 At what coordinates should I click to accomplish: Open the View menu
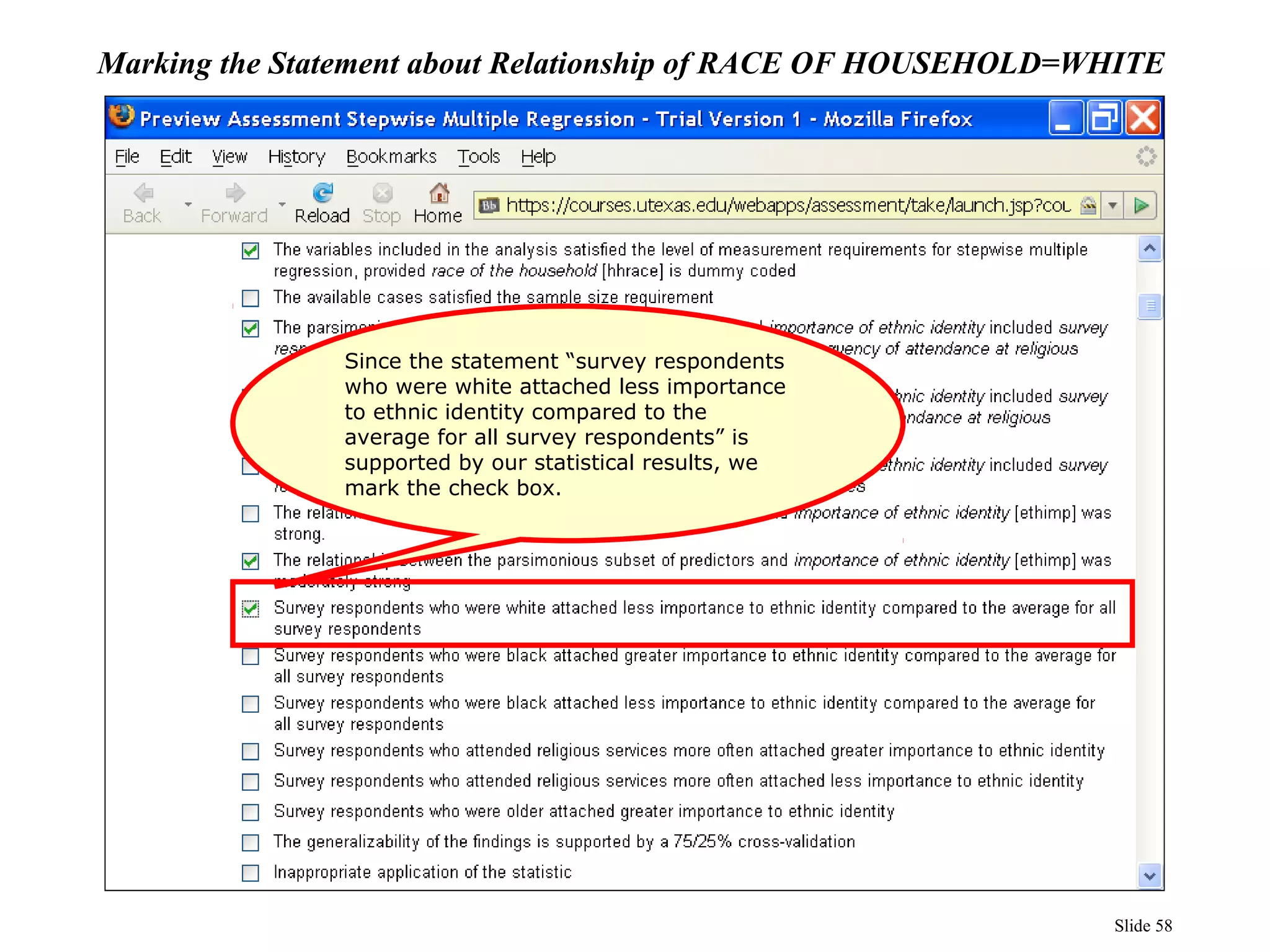pos(229,157)
